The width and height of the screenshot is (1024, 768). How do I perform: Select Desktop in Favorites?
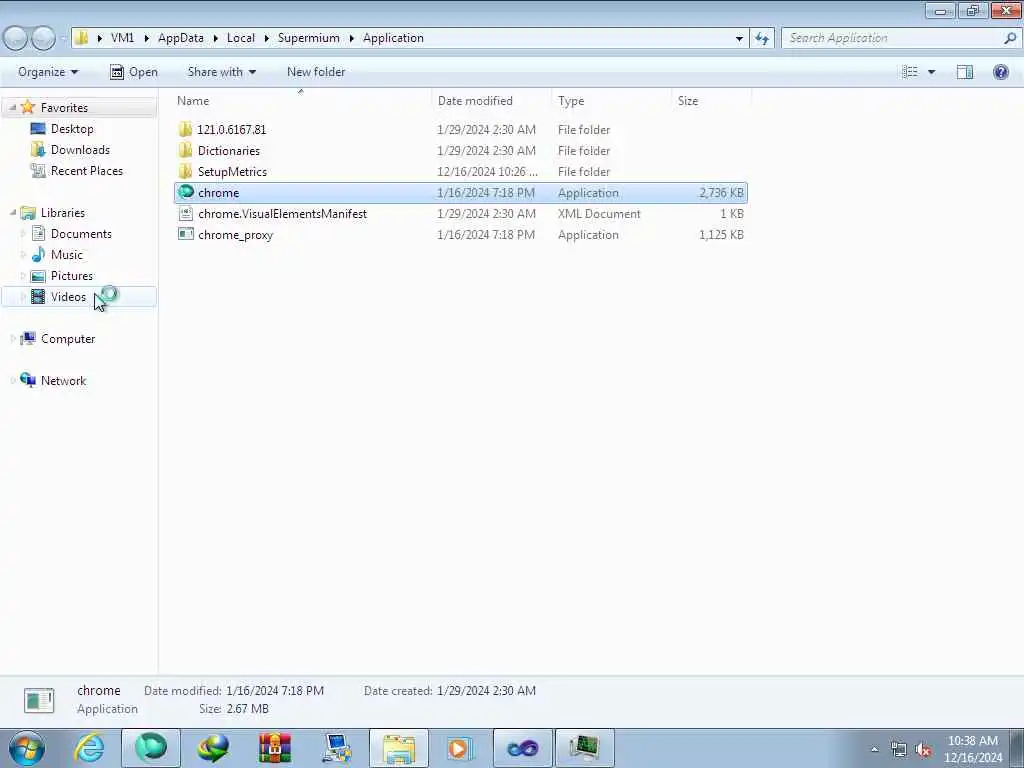72,129
